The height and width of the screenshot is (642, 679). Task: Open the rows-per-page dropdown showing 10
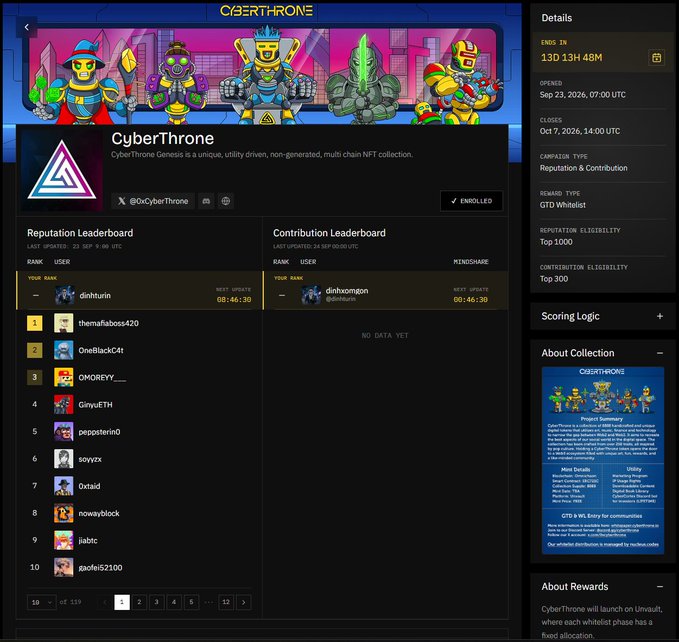42,602
